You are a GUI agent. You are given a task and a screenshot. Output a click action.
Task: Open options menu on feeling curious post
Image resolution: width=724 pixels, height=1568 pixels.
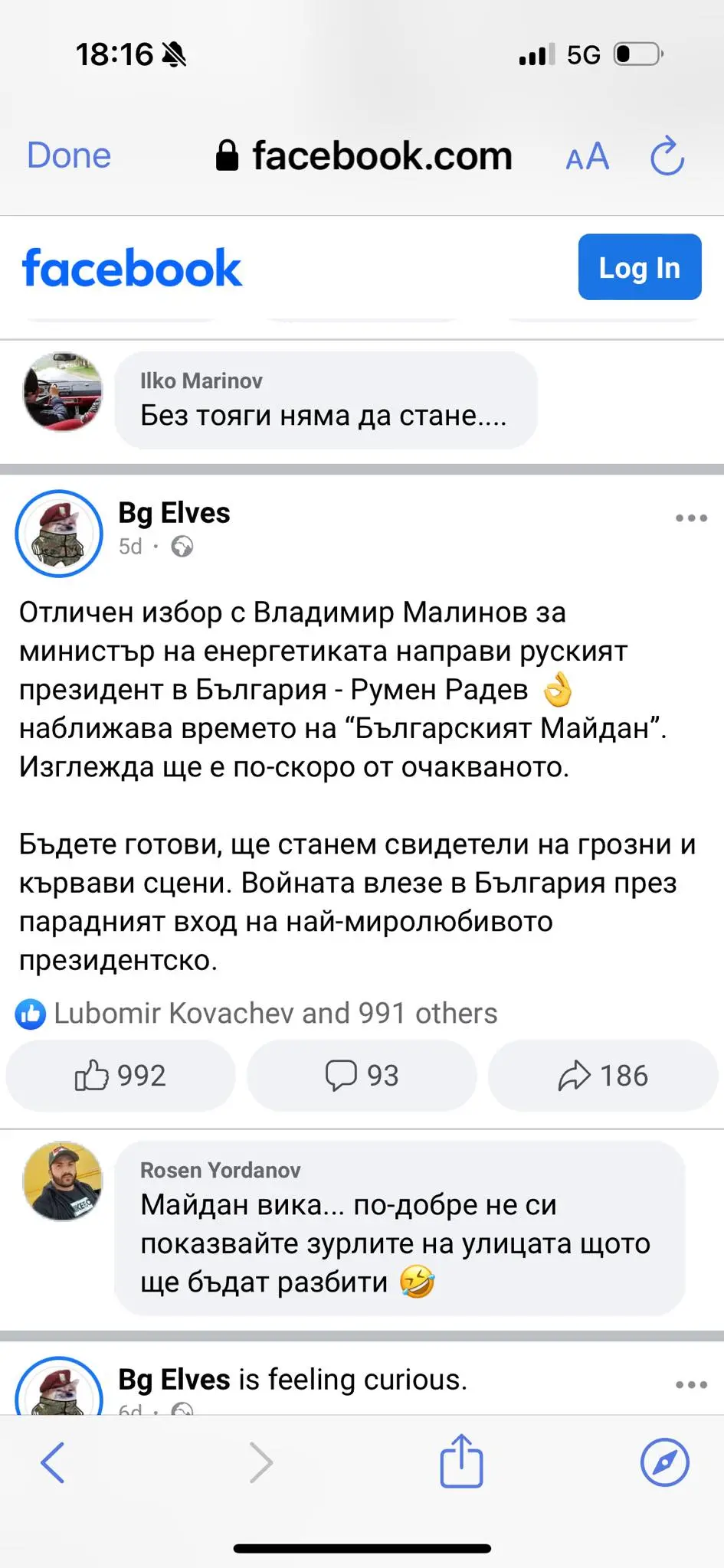pyautogui.click(x=691, y=1385)
